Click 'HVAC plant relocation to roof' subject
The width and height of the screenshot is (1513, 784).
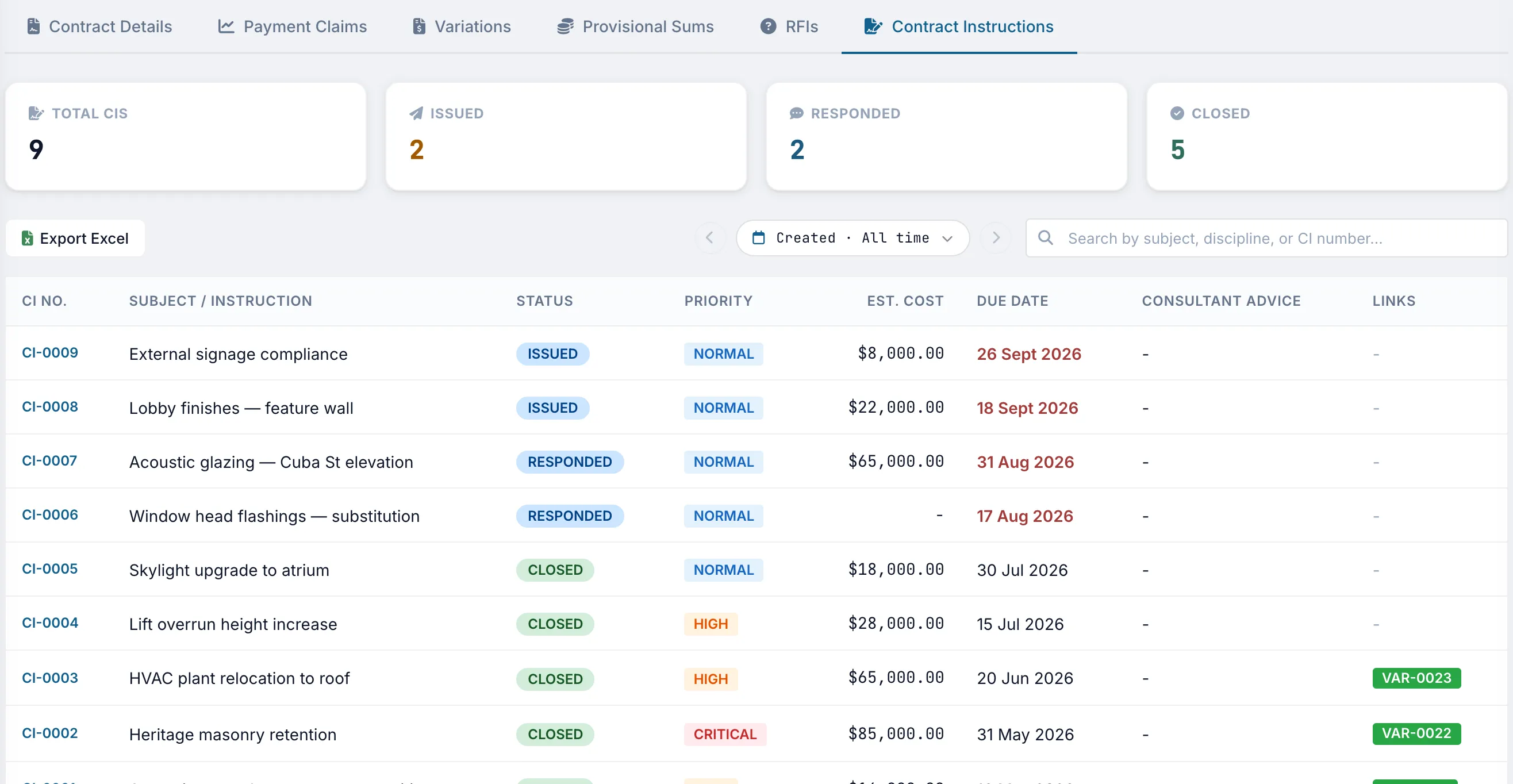pyautogui.click(x=239, y=678)
